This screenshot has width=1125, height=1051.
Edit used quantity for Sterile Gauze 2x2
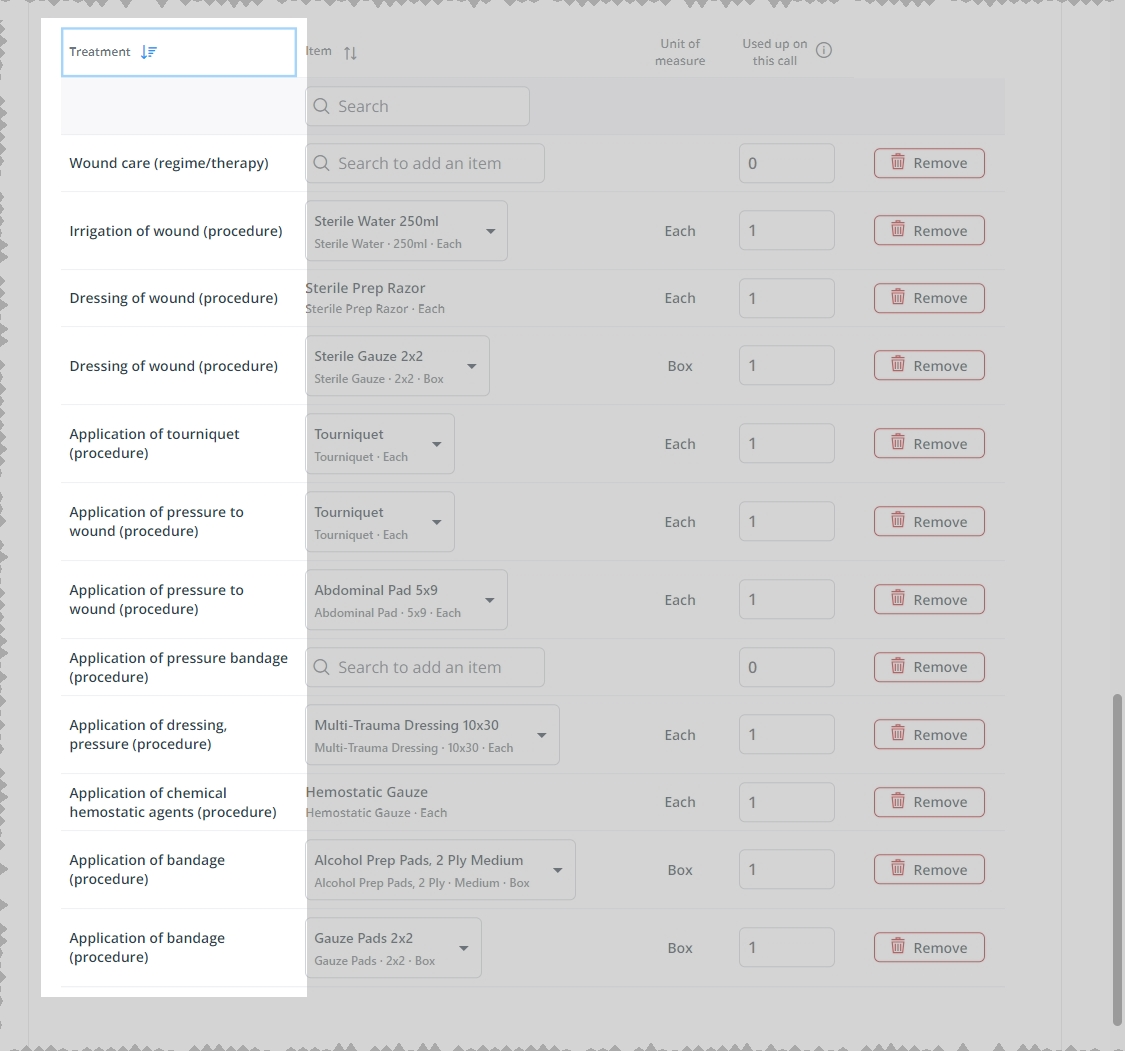[x=787, y=365]
